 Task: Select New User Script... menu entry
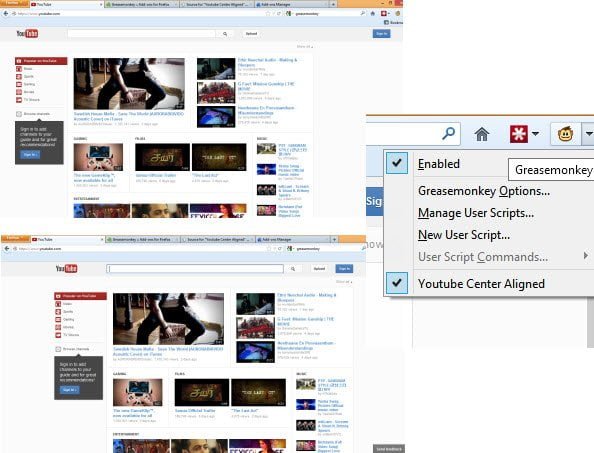point(464,235)
